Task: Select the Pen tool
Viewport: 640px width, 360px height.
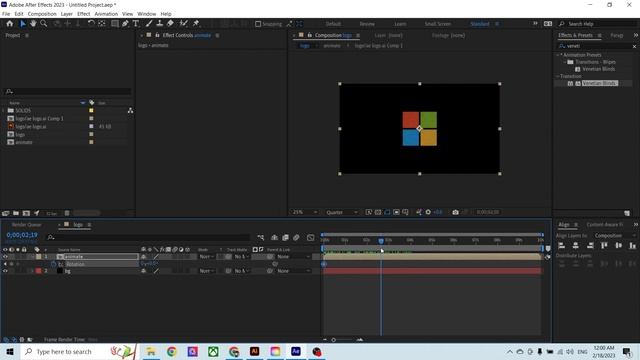Action: coord(125,24)
